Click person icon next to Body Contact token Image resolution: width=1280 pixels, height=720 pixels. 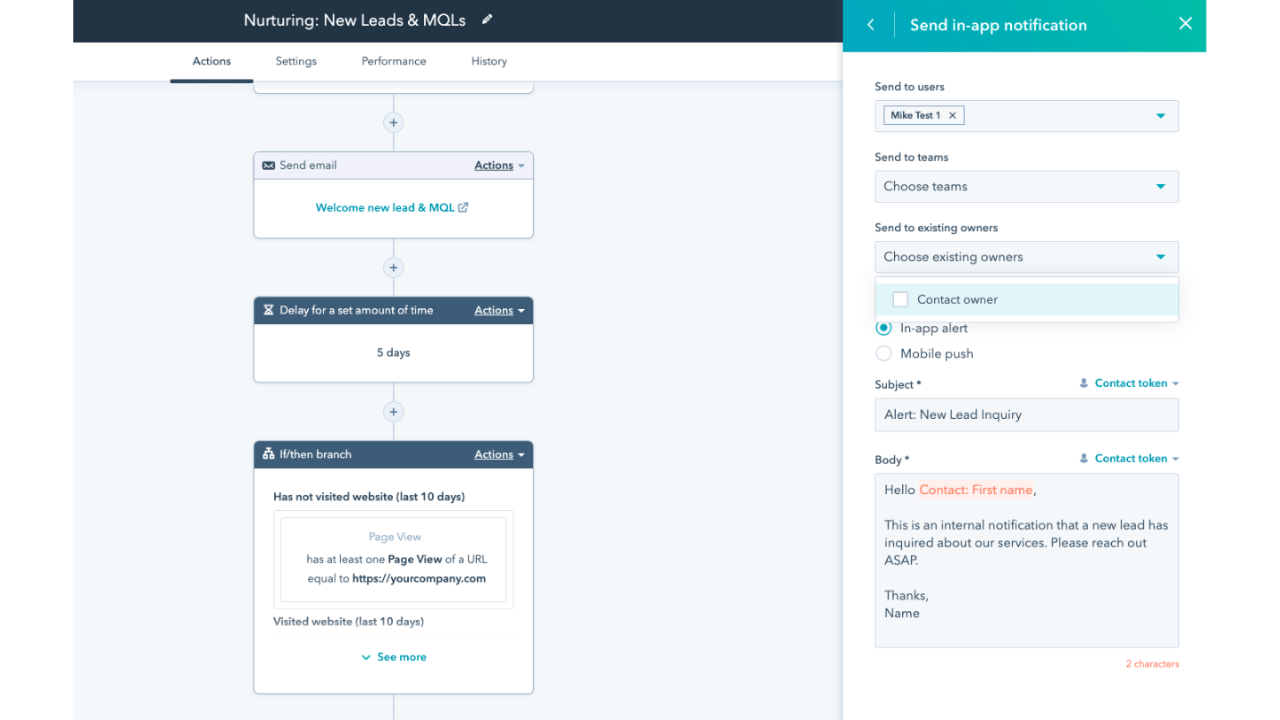click(1084, 458)
